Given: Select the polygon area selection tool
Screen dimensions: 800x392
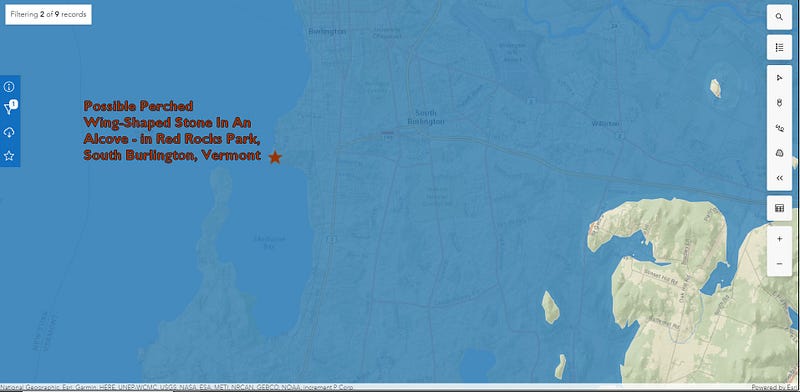Looking at the screenshot, I should tap(779, 153).
